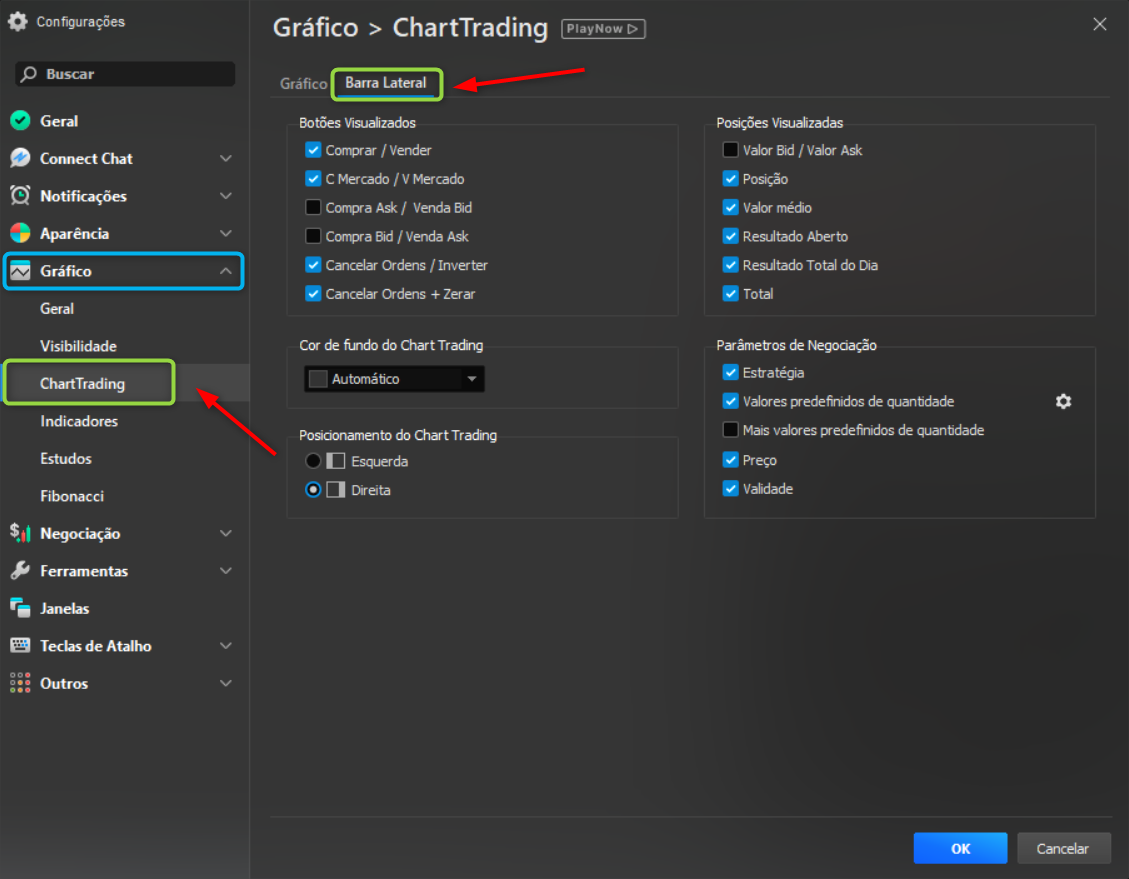Image resolution: width=1129 pixels, height=879 pixels.
Task: Open the Automático background color dropdown
Action: point(471,379)
